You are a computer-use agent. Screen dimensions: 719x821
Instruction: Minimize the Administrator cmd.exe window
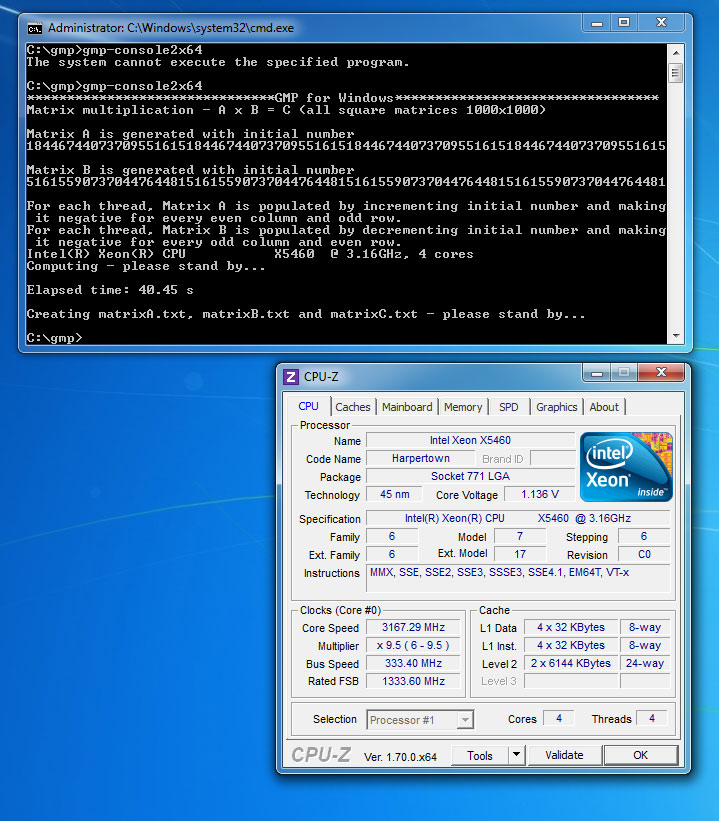594,23
